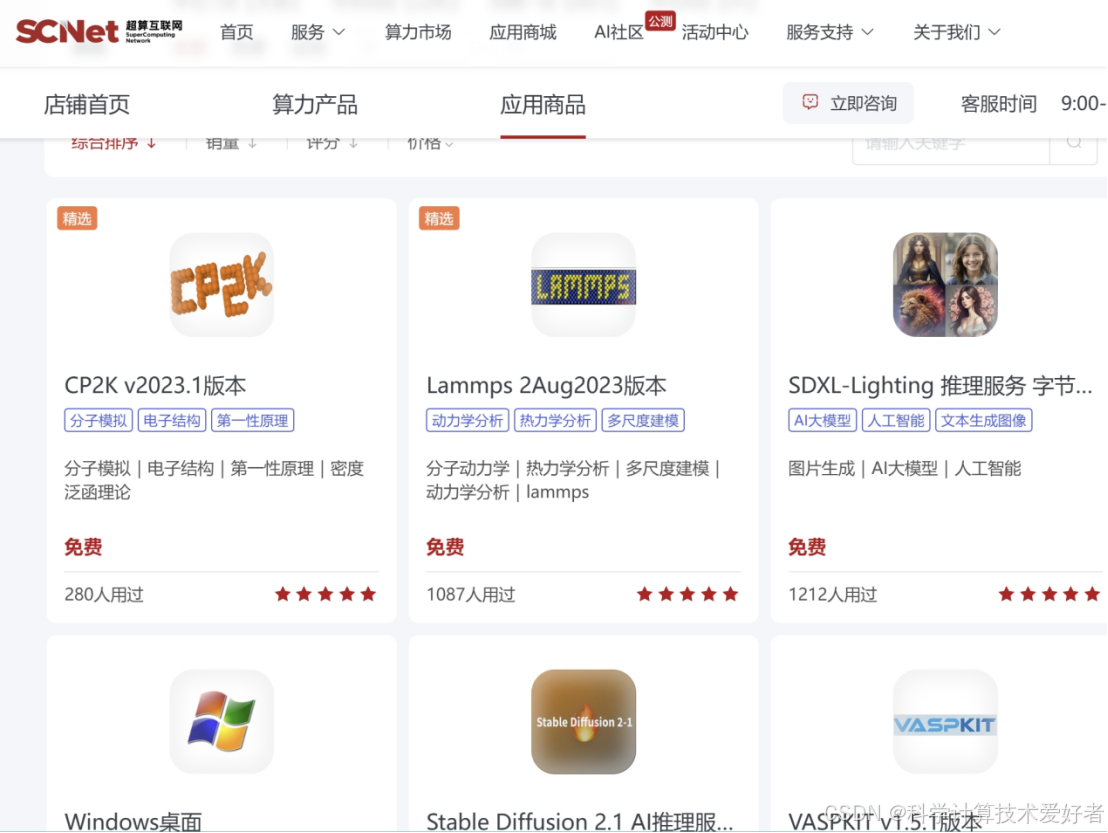The height and width of the screenshot is (833, 1108).
Task: Open 应用商城 in top navigation
Action: tap(523, 33)
